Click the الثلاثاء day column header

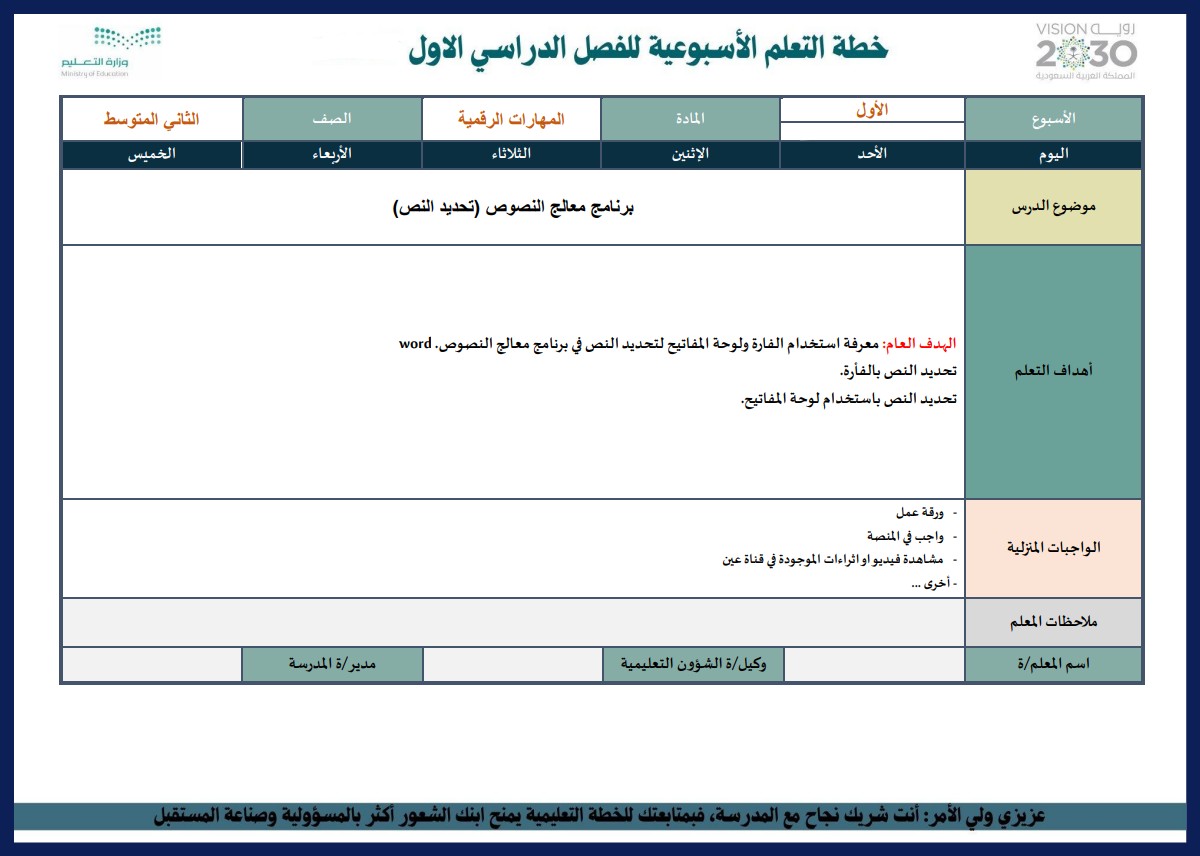[x=511, y=155]
